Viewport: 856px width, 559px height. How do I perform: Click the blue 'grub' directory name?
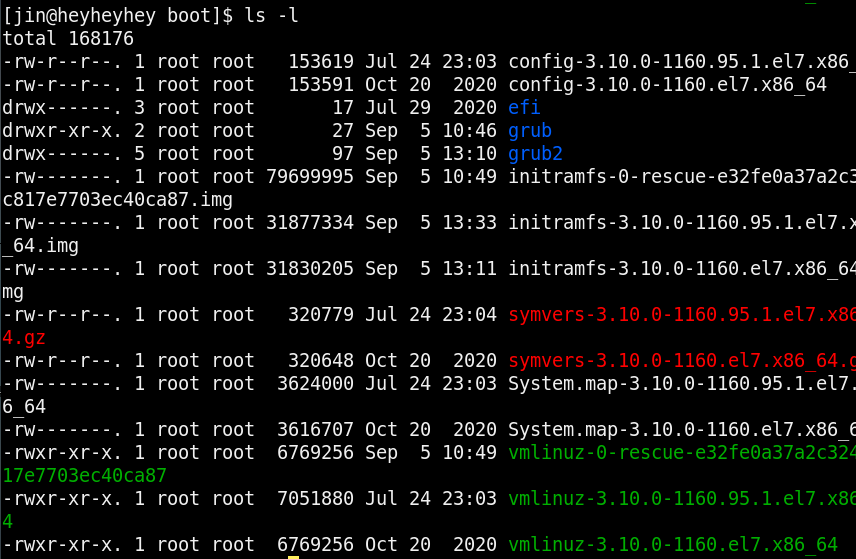(530, 131)
